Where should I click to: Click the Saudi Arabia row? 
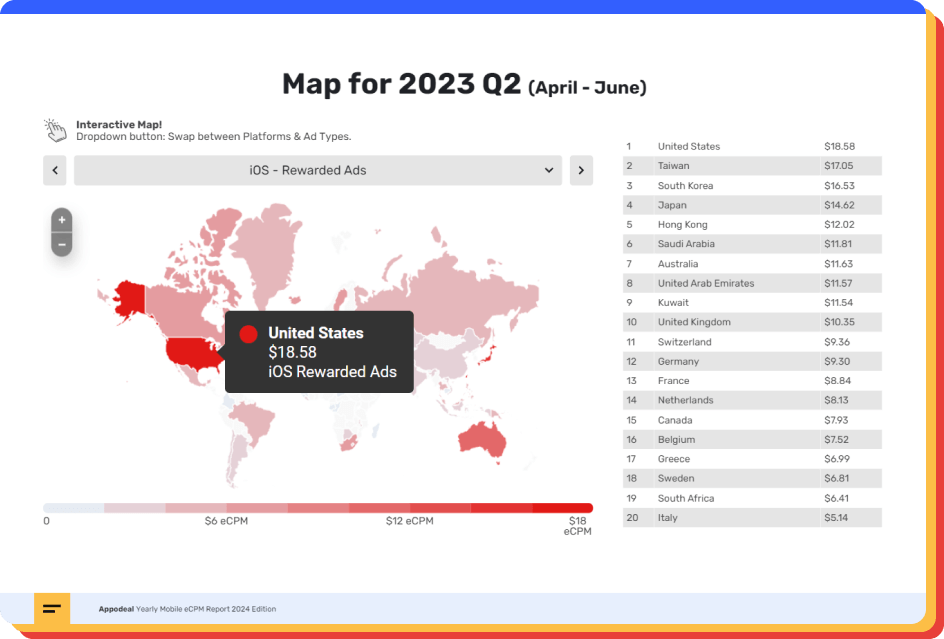click(752, 244)
